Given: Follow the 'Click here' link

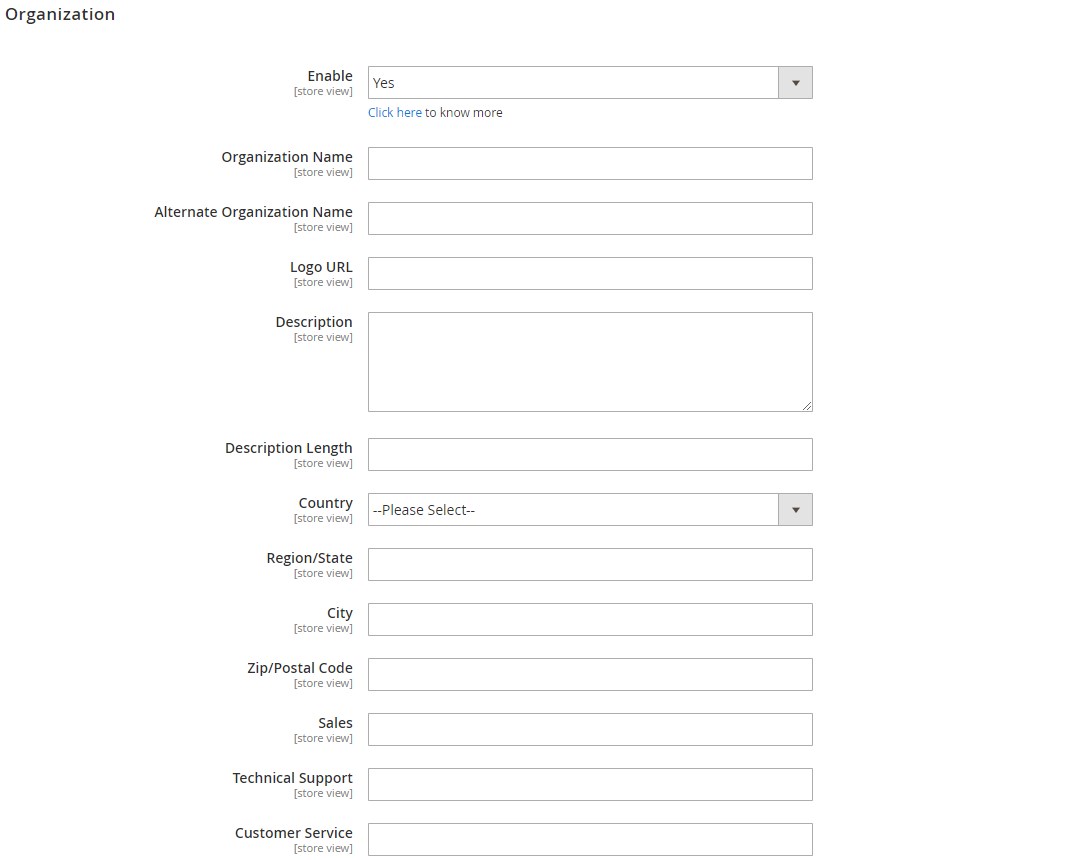Looking at the screenshot, I should point(395,113).
